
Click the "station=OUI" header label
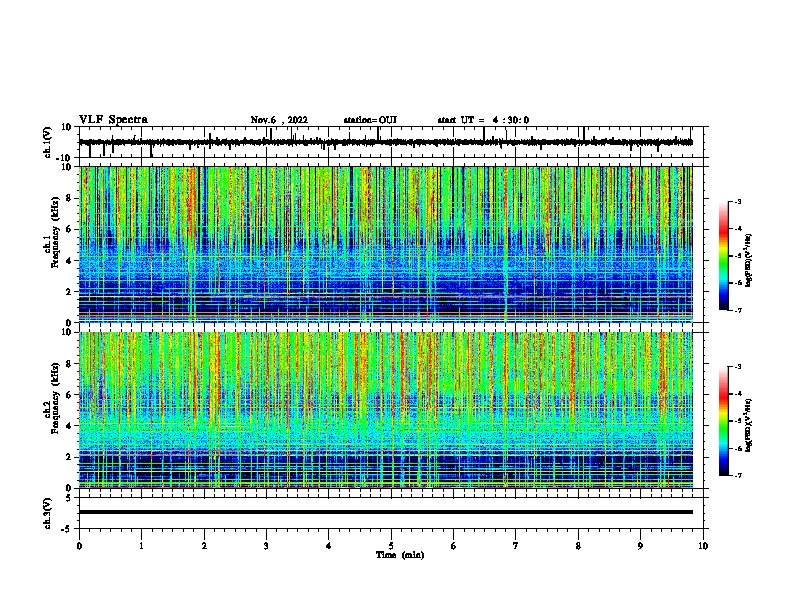(370, 120)
